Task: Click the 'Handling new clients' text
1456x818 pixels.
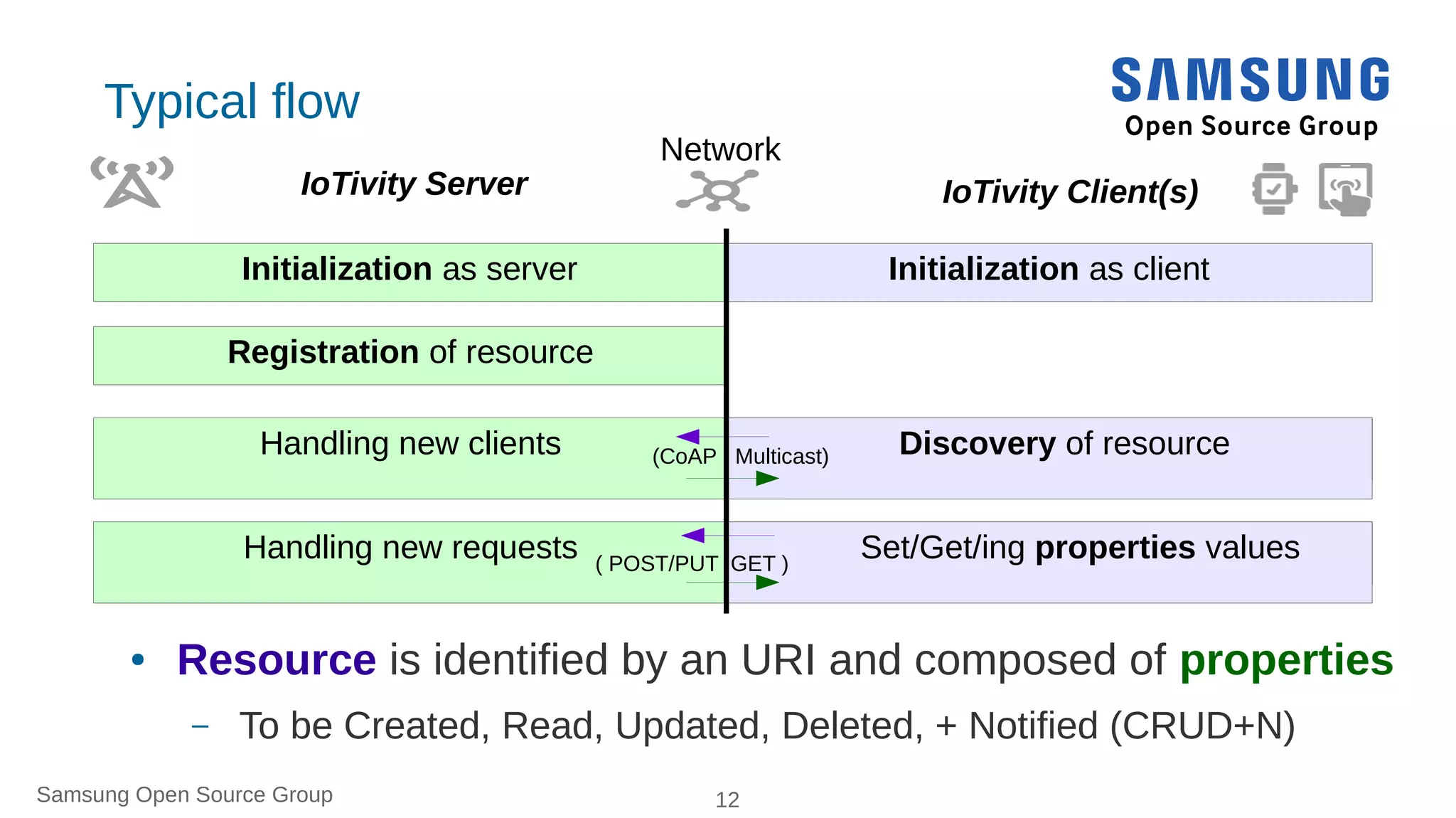Action: tap(410, 443)
